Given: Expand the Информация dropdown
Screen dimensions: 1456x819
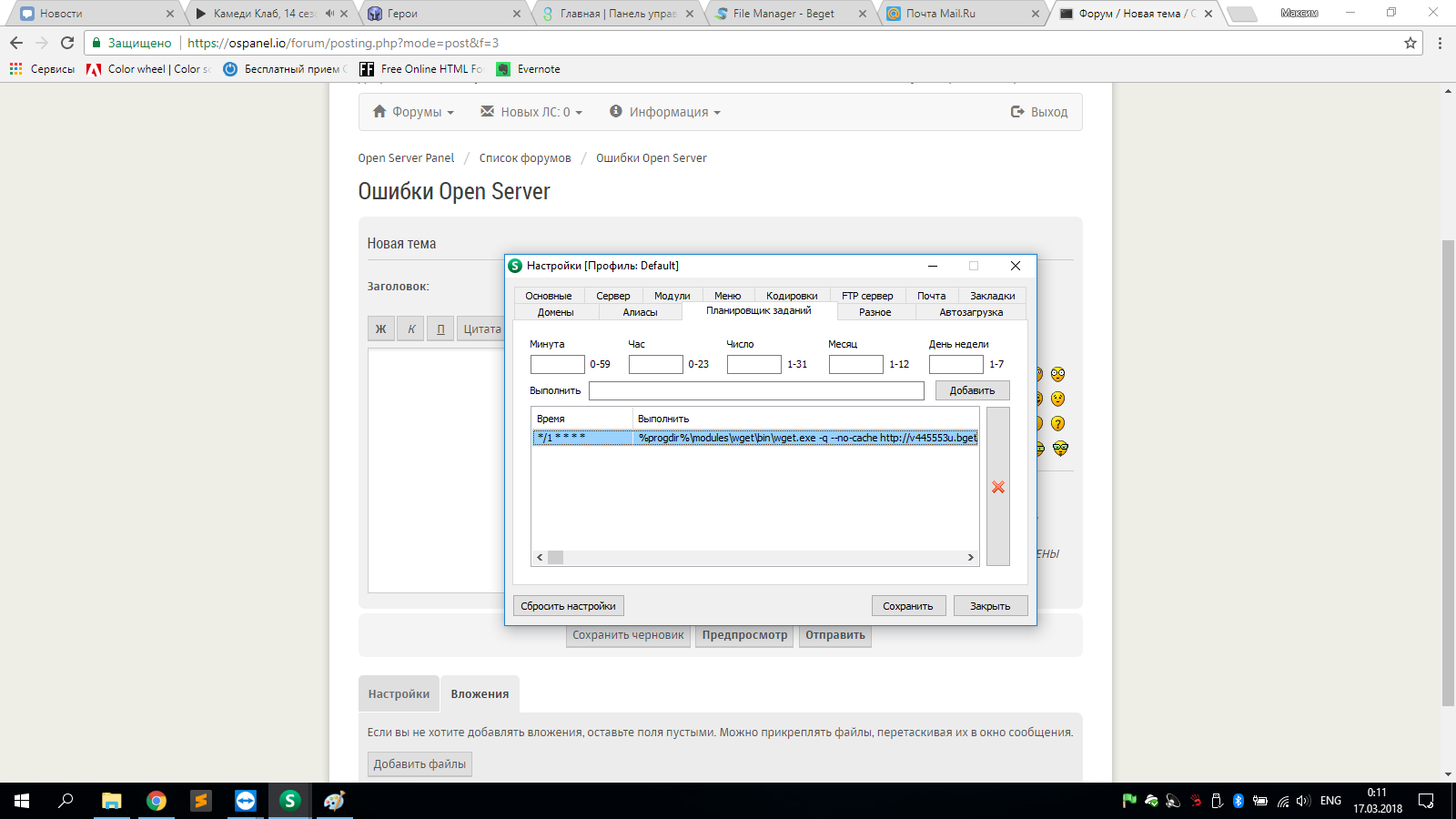Looking at the screenshot, I should pos(665,112).
